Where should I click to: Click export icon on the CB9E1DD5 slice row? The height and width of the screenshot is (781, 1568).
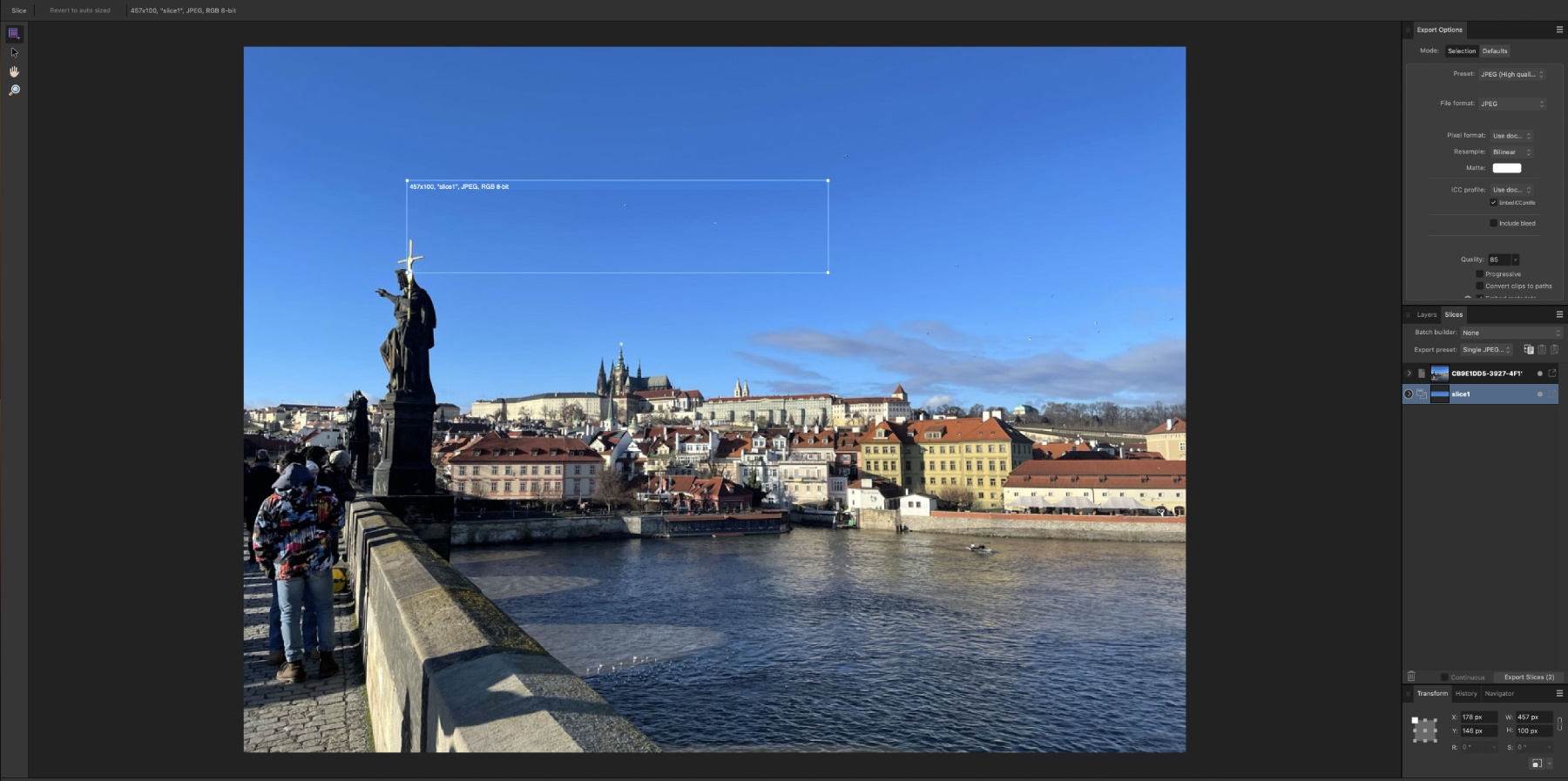(x=1552, y=374)
